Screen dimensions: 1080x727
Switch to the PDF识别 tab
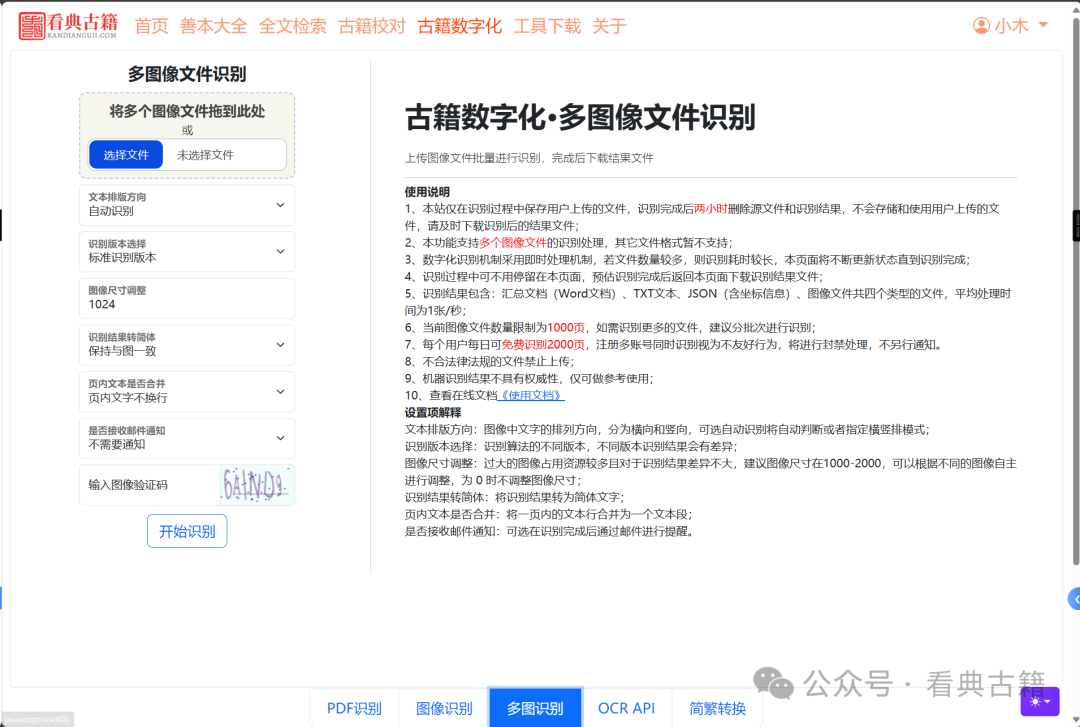pyautogui.click(x=353, y=707)
